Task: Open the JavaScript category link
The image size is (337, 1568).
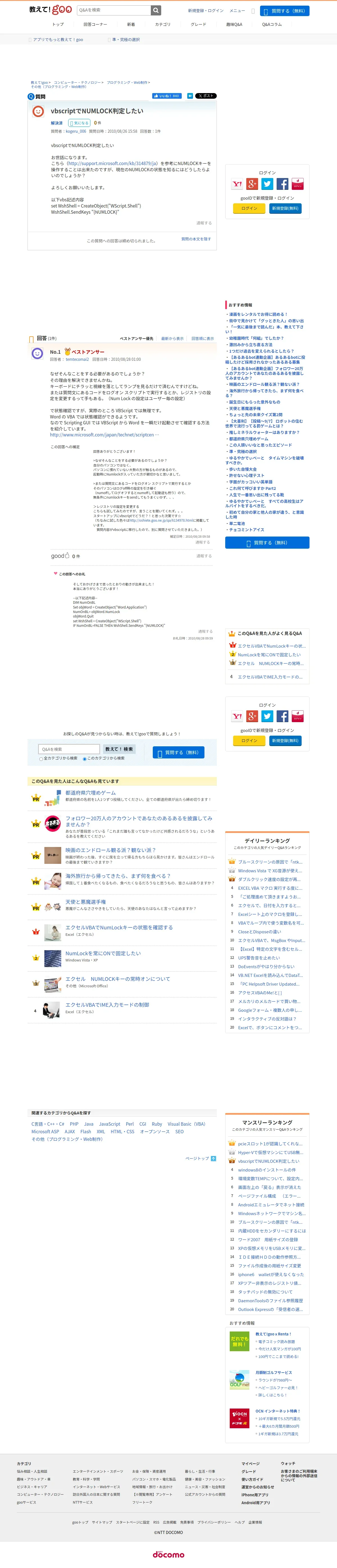Action: (110, 1124)
